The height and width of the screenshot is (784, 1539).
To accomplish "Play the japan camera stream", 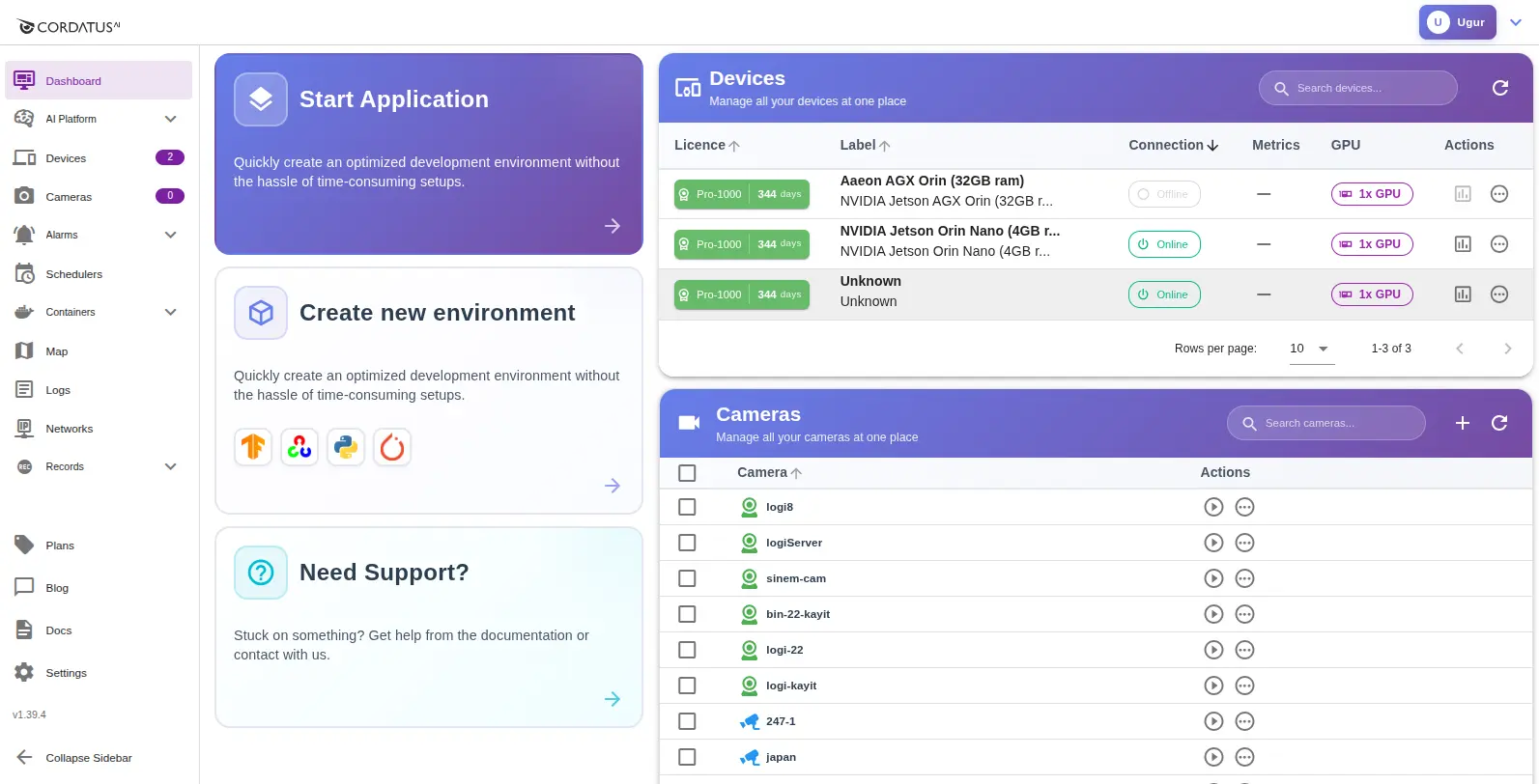I will pyautogui.click(x=1214, y=757).
